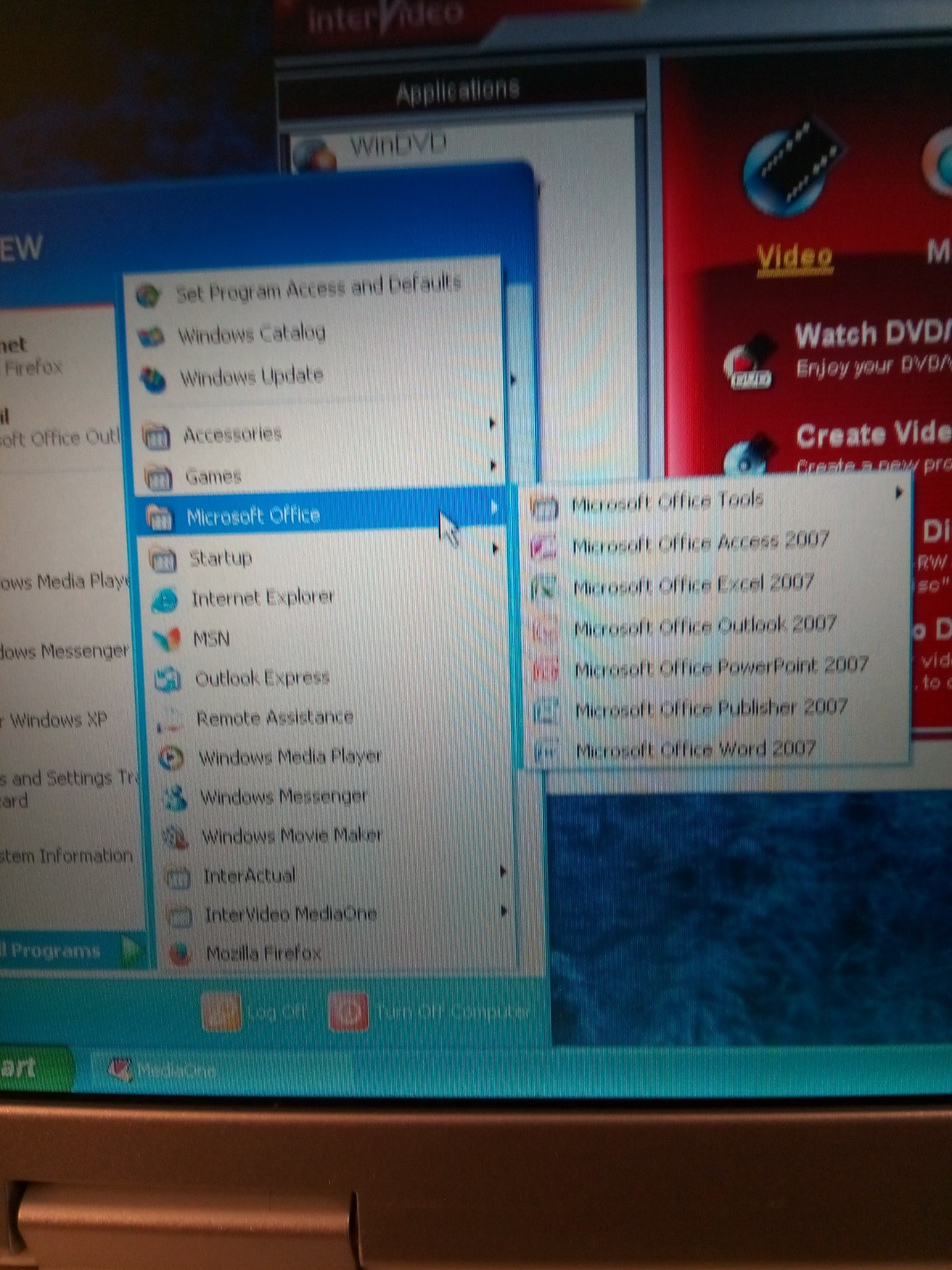Expand the InterActual submenu arrow

pyautogui.click(x=502, y=872)
